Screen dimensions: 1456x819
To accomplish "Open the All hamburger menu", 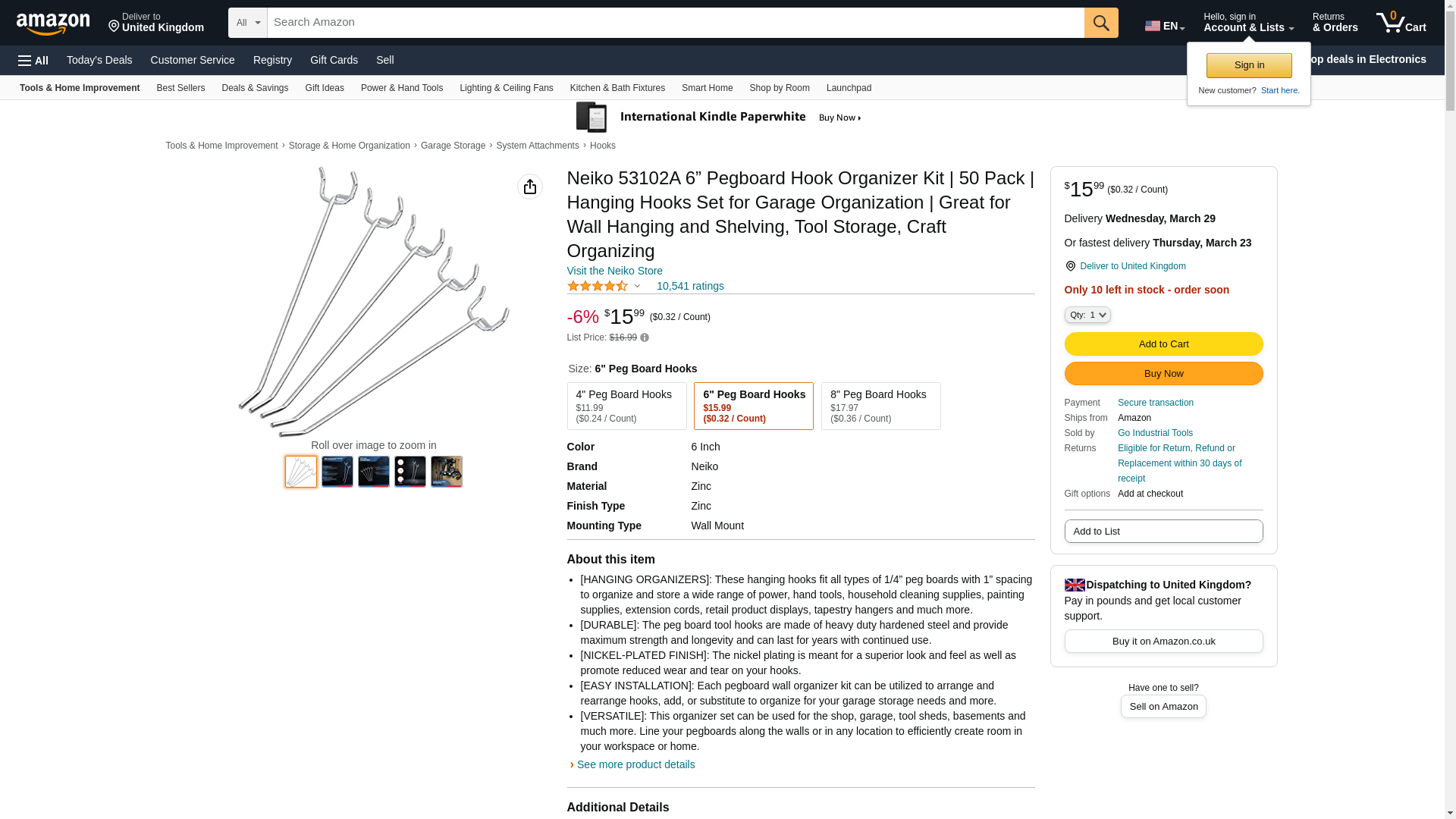I will (x=33, y=60).
